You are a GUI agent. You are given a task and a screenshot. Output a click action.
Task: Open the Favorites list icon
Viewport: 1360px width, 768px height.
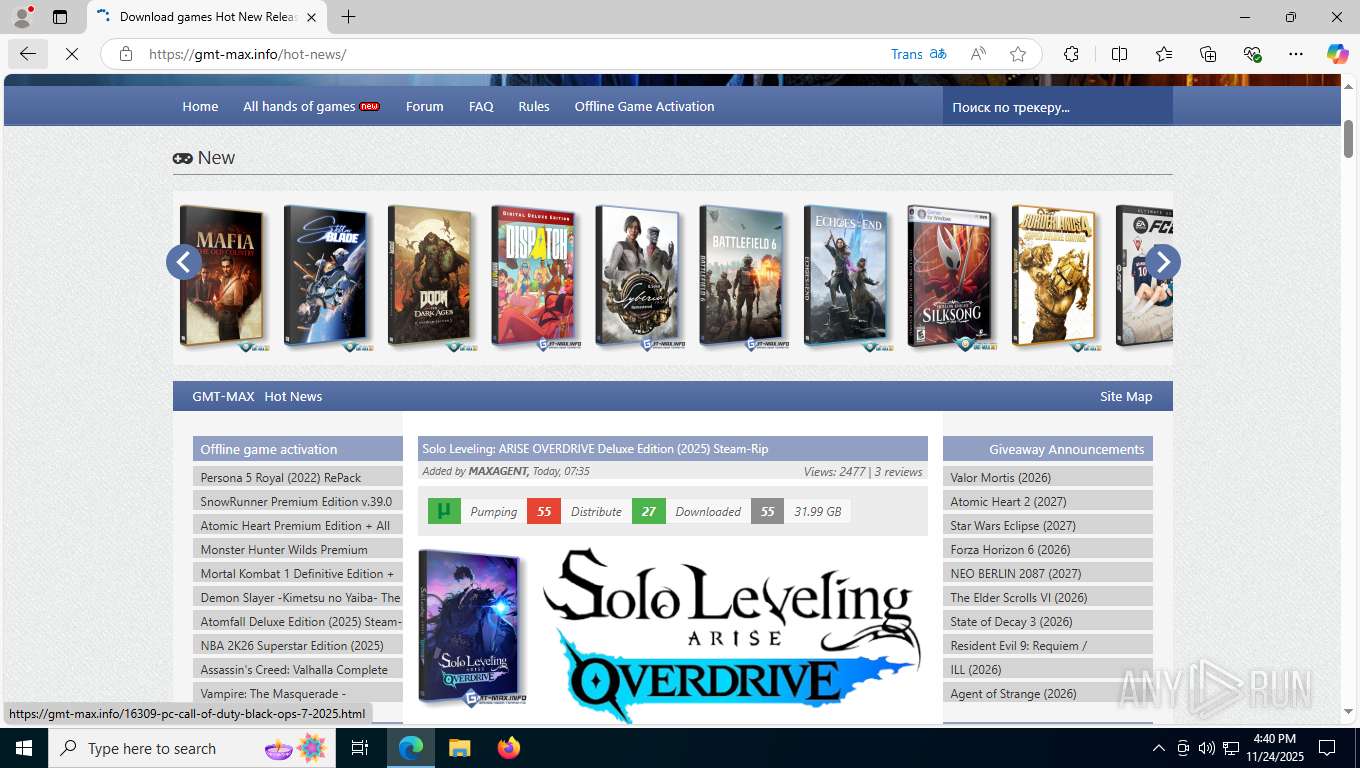pyautogui.click(x=1164, y=54)
